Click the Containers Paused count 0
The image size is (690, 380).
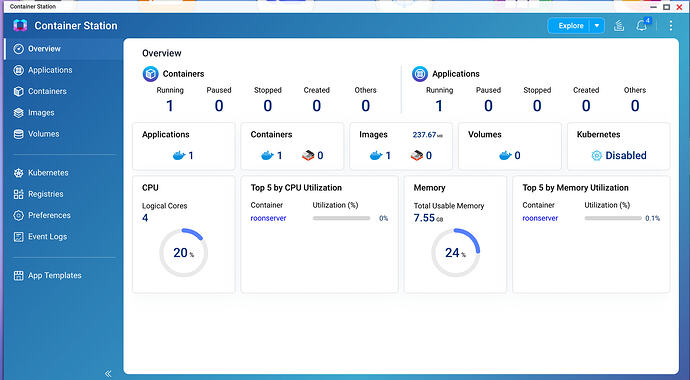click(219, 106)
